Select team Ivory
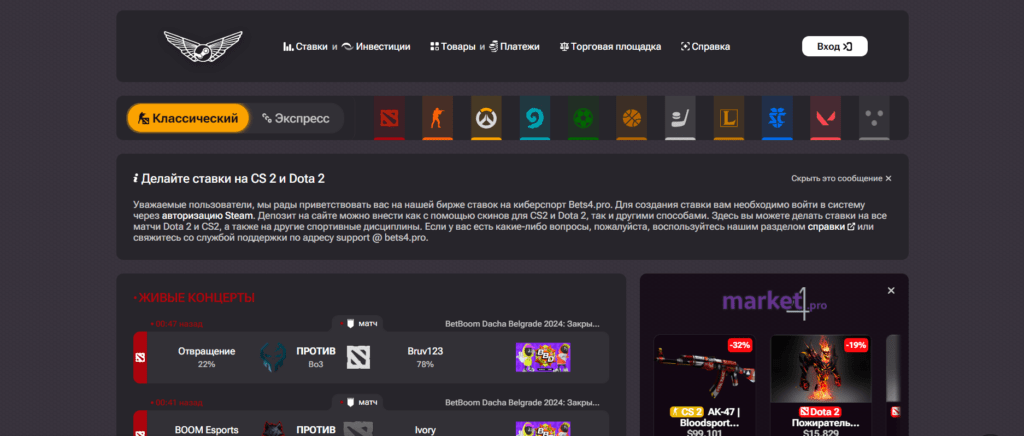1024x436 pixels. tap(425, 430)
